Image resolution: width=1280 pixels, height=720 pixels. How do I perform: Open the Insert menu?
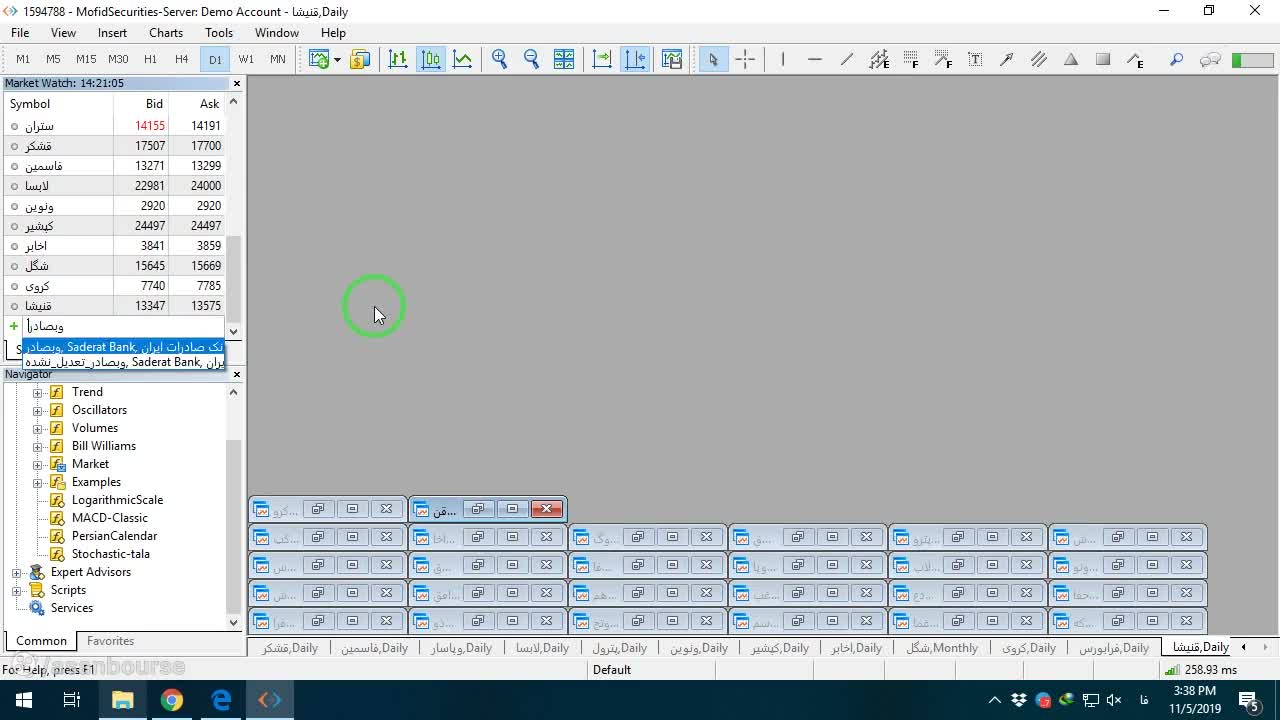112,33
